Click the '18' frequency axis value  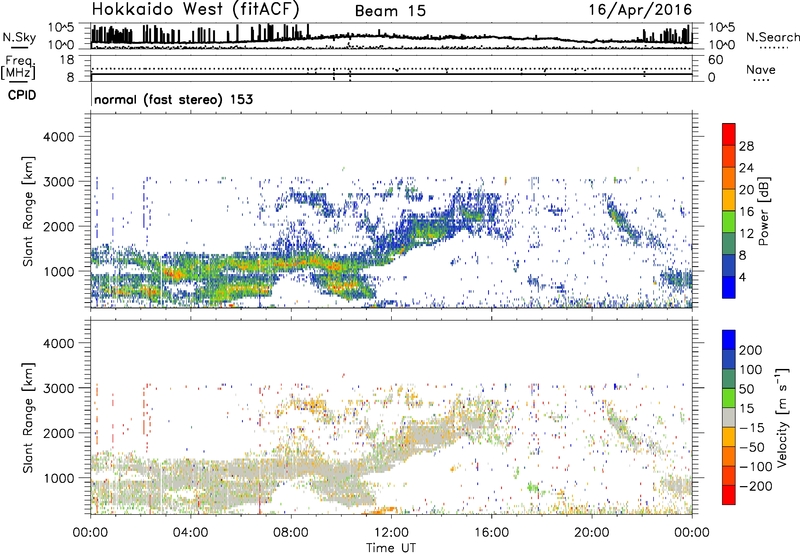[67, 60]
